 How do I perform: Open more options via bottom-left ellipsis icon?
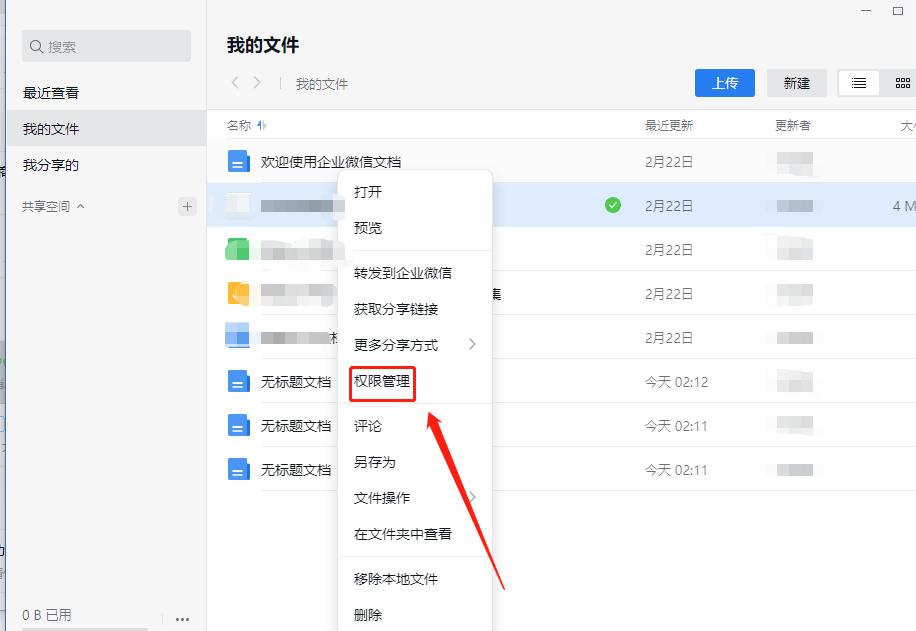(182, 620)
